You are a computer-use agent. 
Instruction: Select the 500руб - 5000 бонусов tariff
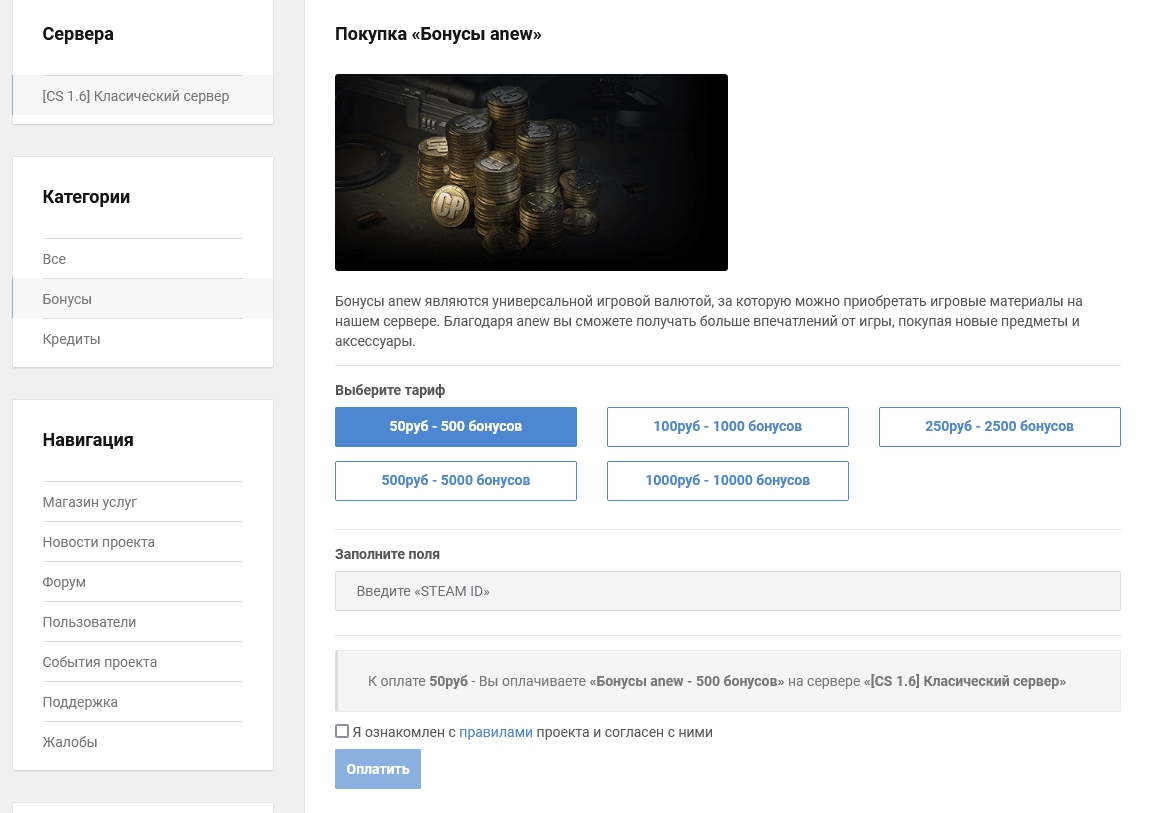tap(455, 480)
